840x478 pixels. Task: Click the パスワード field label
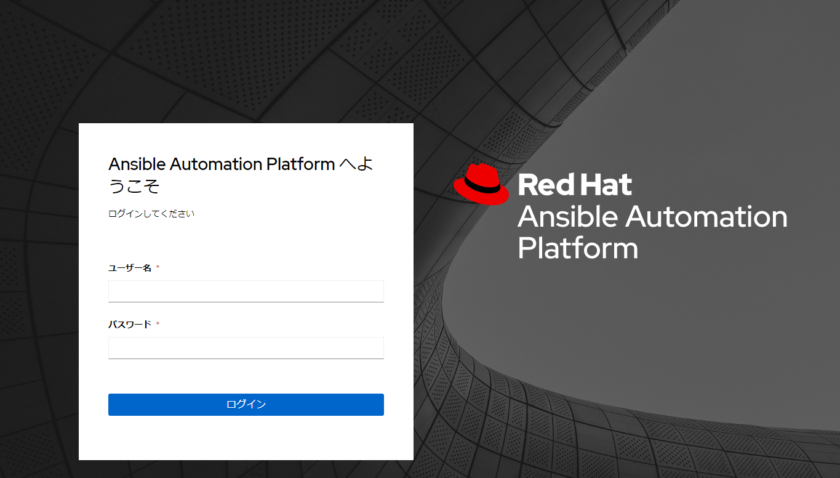click(x=130, y=324)
